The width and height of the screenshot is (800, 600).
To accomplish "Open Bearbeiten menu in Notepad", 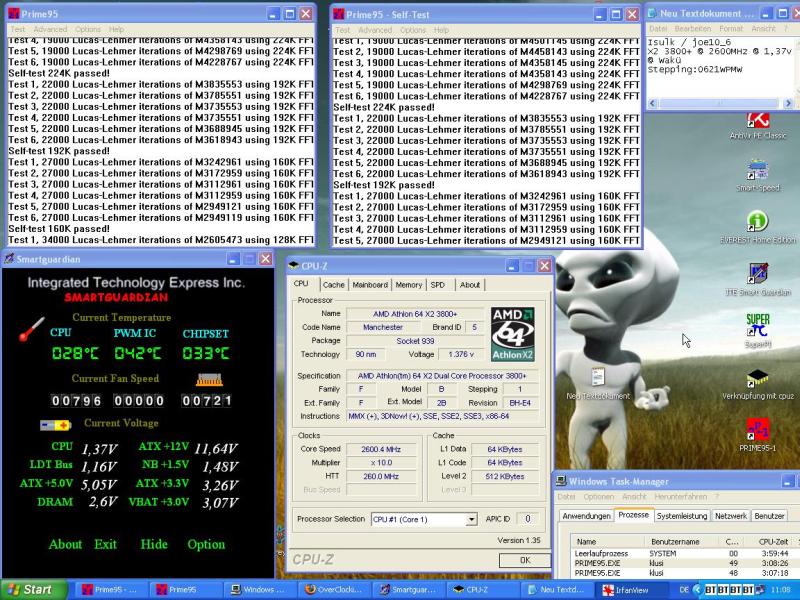I will [692, 29].
